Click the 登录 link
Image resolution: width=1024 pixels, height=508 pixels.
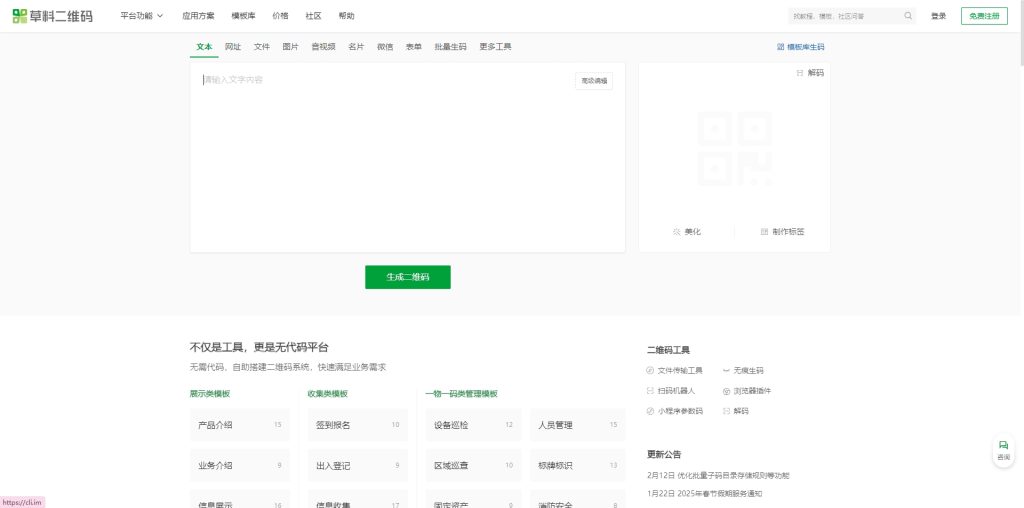[x=938, y=16]
